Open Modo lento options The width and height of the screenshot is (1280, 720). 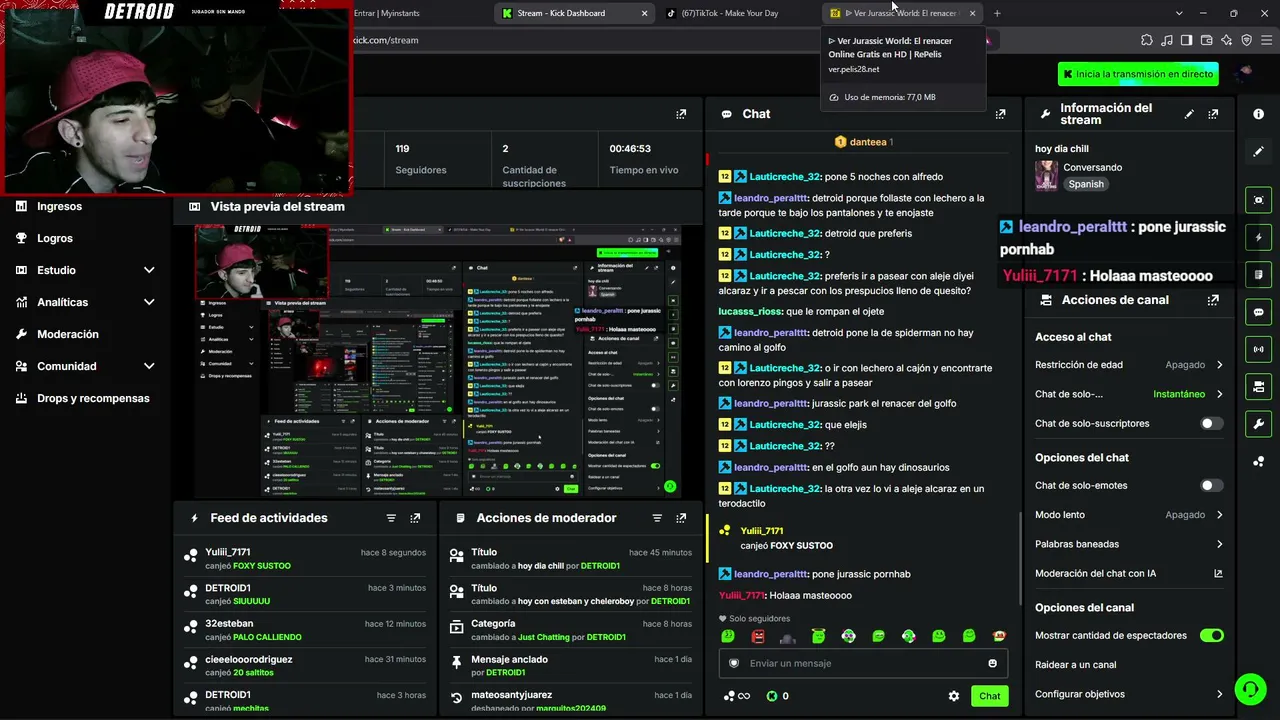point(1129,514)
